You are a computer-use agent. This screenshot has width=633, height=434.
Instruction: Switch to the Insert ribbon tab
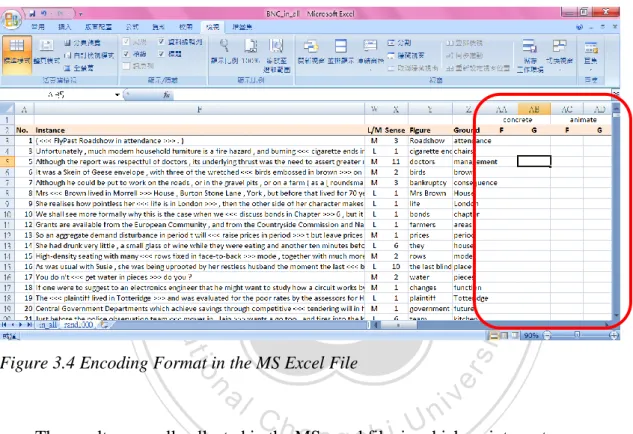click(x=65, y=27)
